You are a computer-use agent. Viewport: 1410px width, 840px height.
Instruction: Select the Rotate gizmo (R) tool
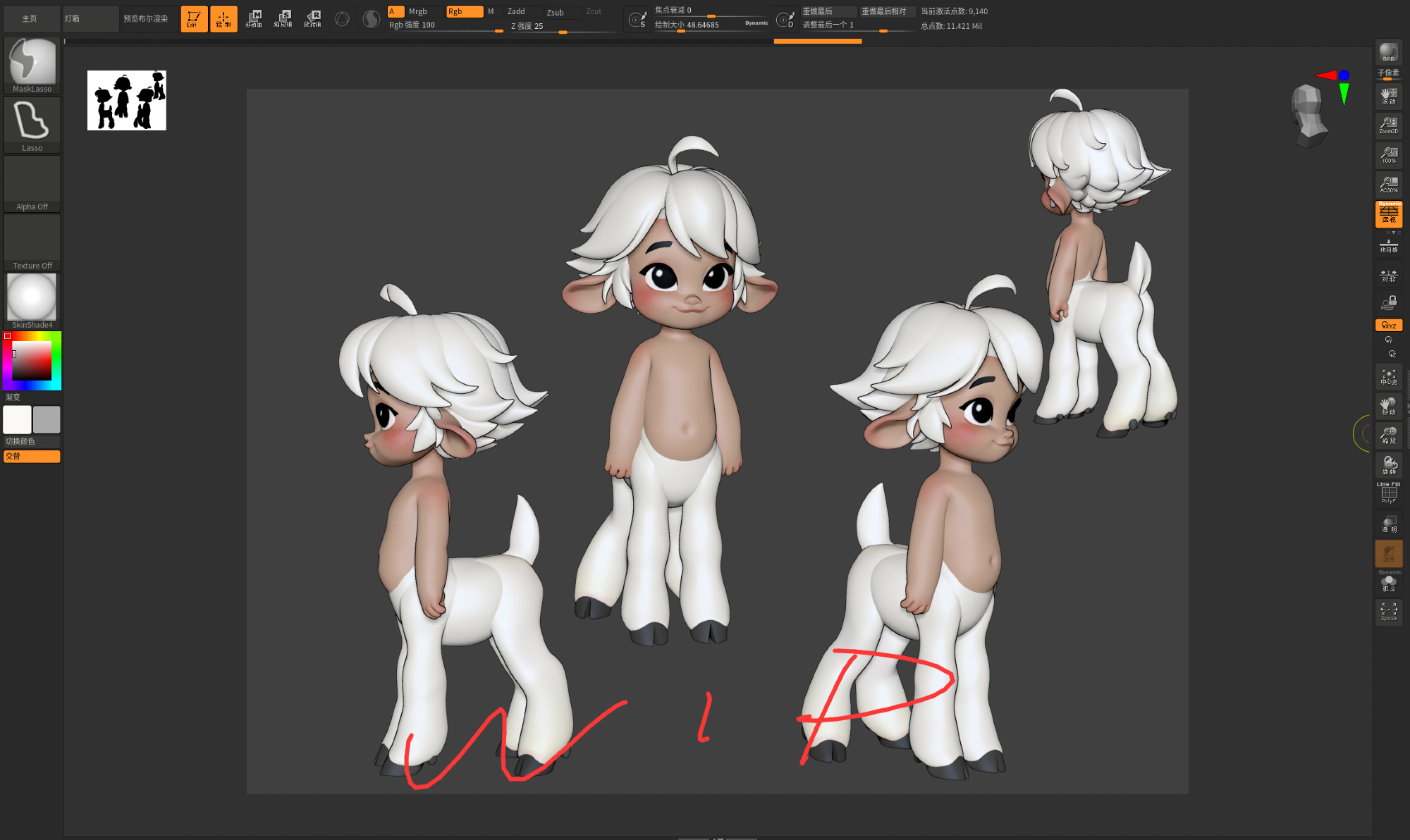pos(312,19)
